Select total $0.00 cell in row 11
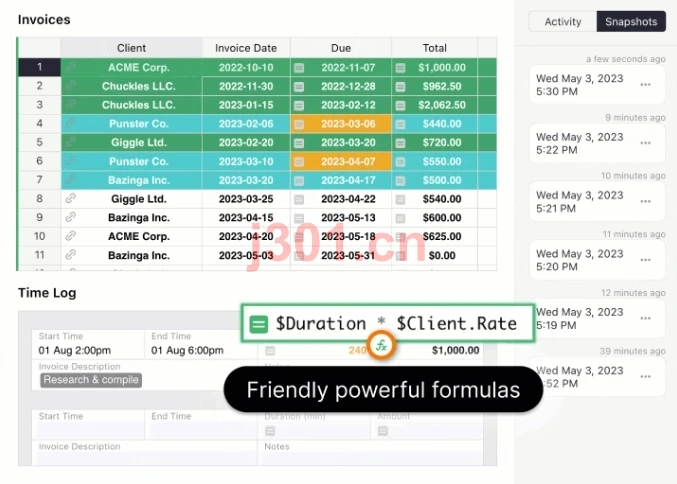The image size is (677, 484). click(434, 256)
